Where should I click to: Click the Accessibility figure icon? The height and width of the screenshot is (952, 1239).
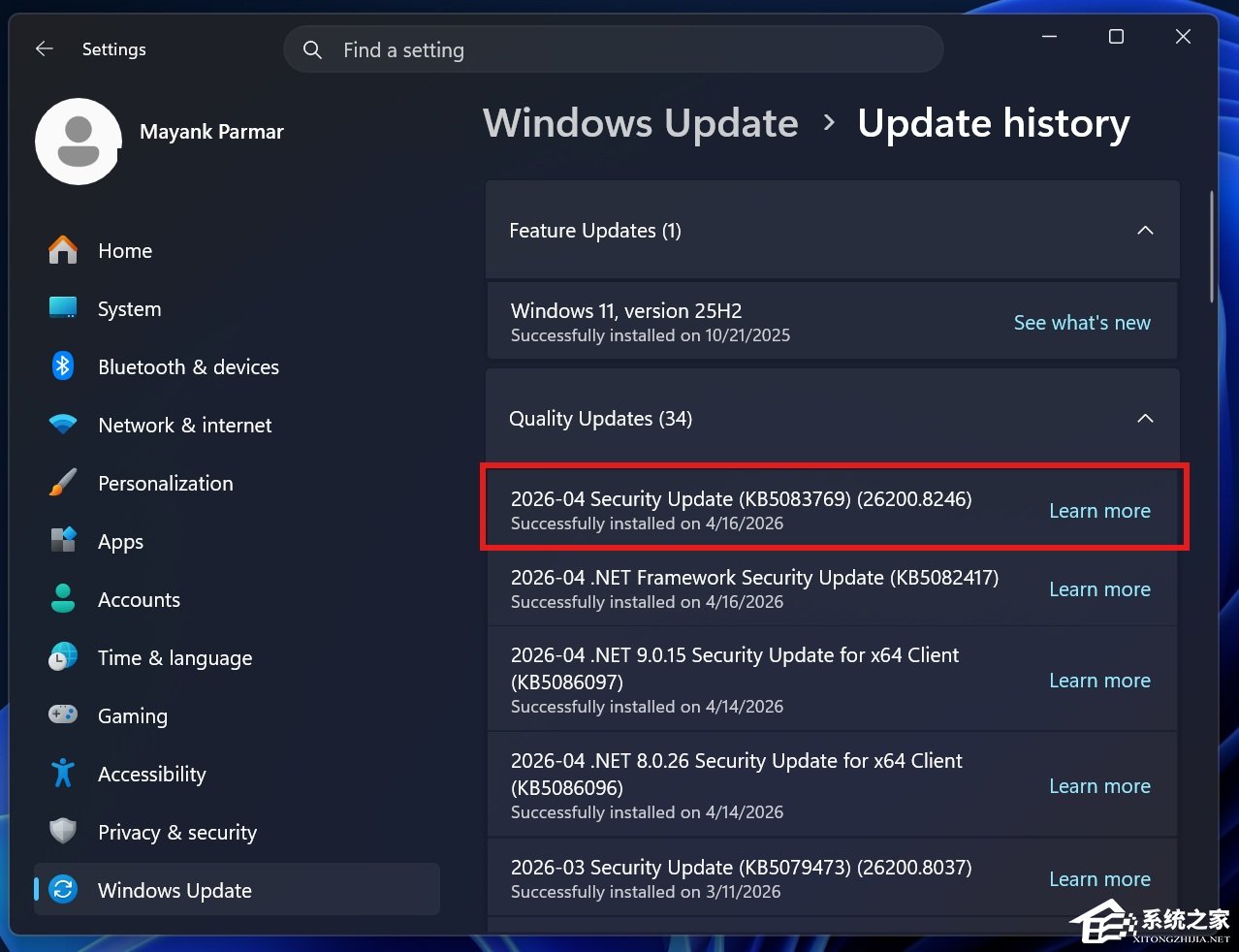click(63, 773)
